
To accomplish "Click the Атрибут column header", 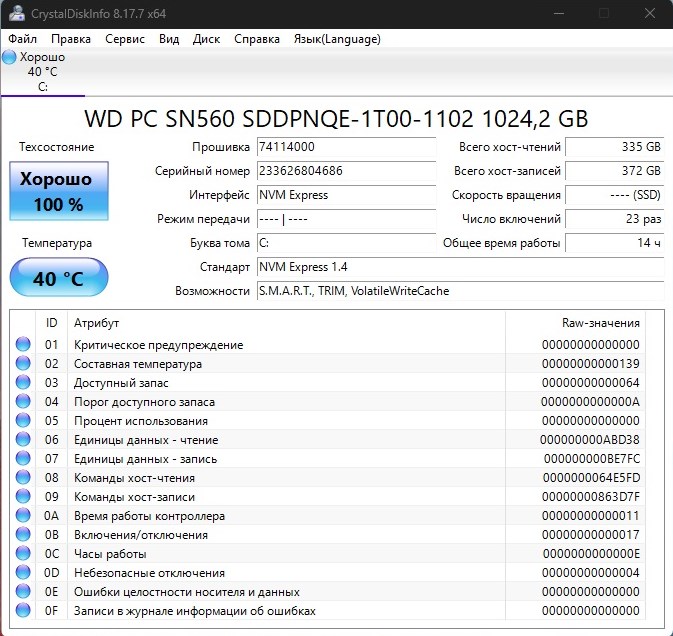I will 97,323.
